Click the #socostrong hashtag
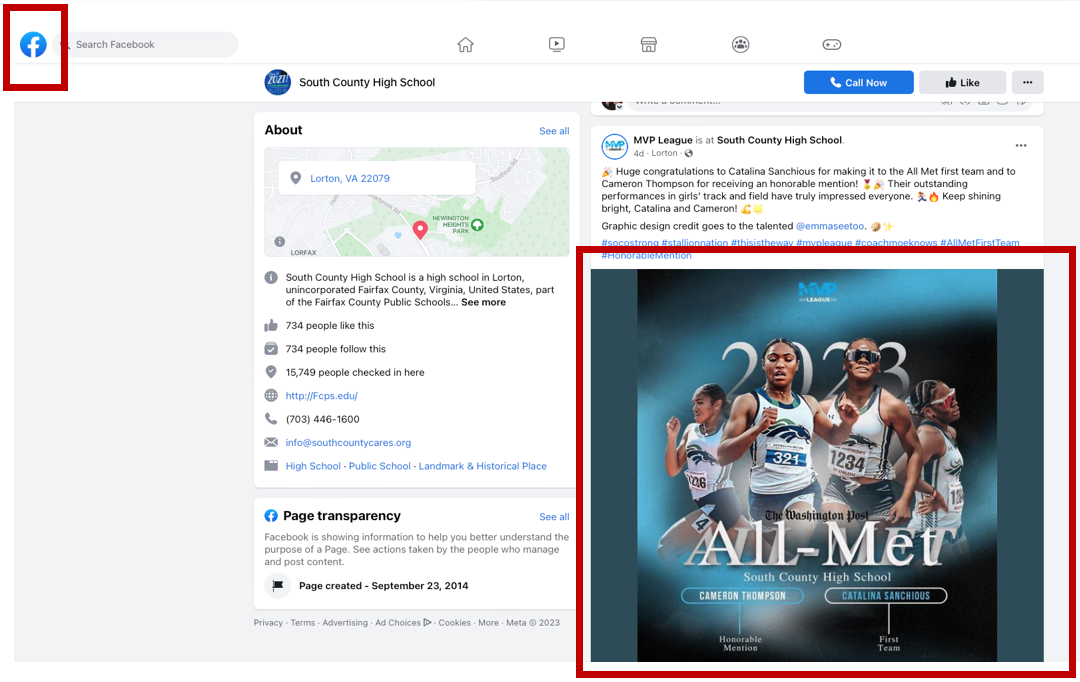1080x682 pixels. tap(630, 243)
